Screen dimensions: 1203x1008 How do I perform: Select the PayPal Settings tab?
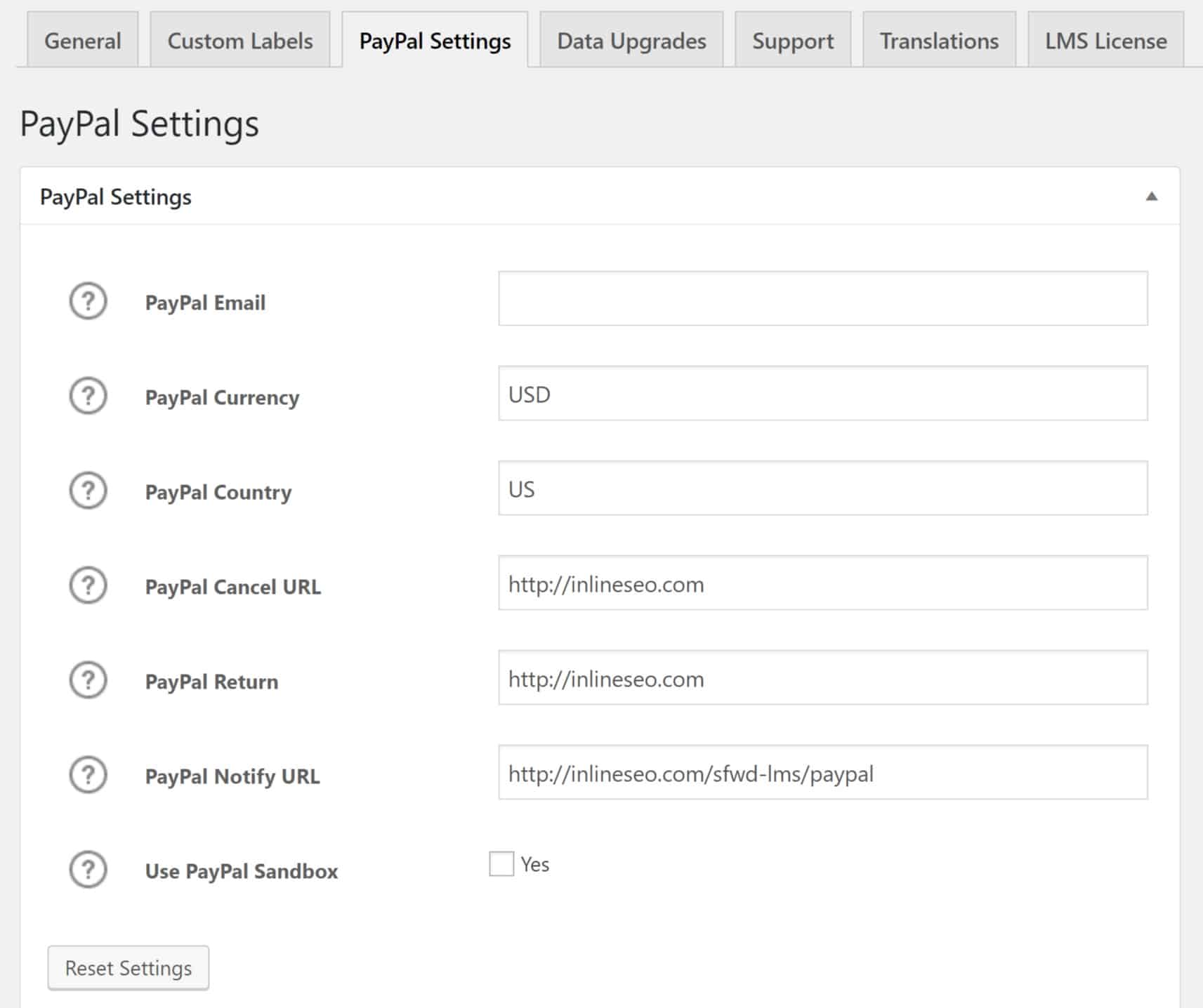pyautogui.click(x=435, y=41)
